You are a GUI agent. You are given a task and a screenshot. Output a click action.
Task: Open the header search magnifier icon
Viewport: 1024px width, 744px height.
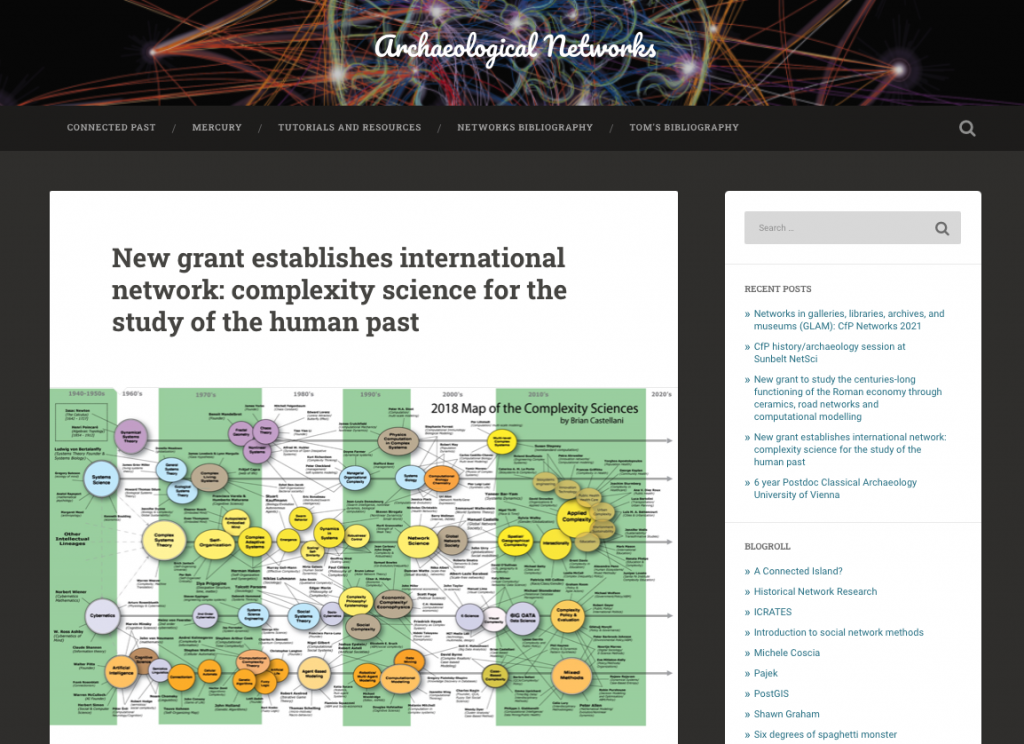(967, 128)
